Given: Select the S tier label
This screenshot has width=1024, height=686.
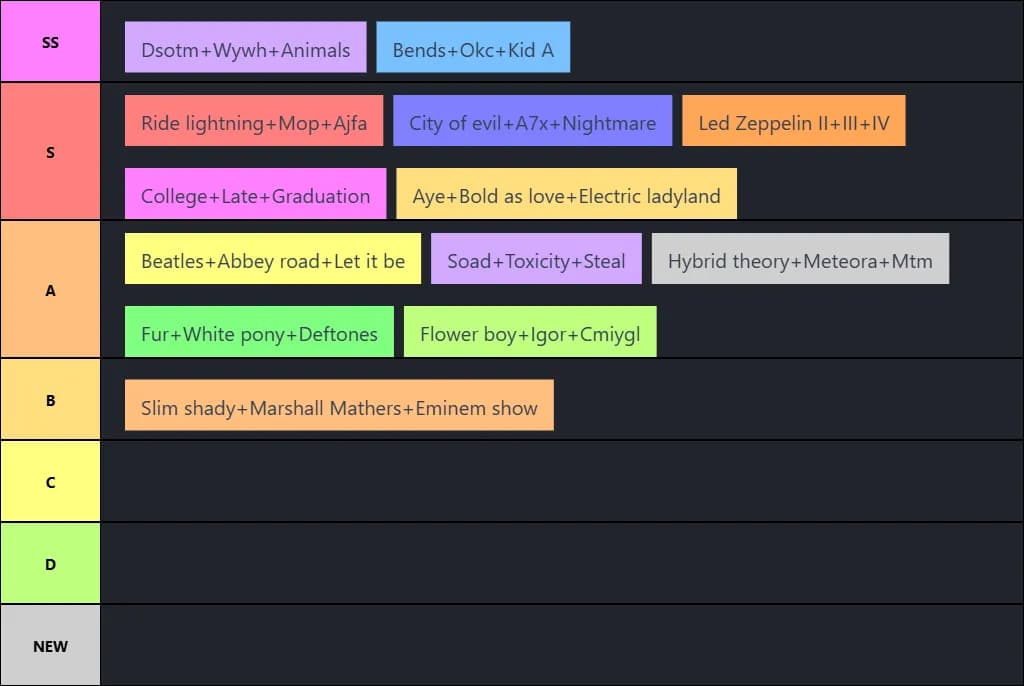Looking at the screenshot, I should (50, 152).
